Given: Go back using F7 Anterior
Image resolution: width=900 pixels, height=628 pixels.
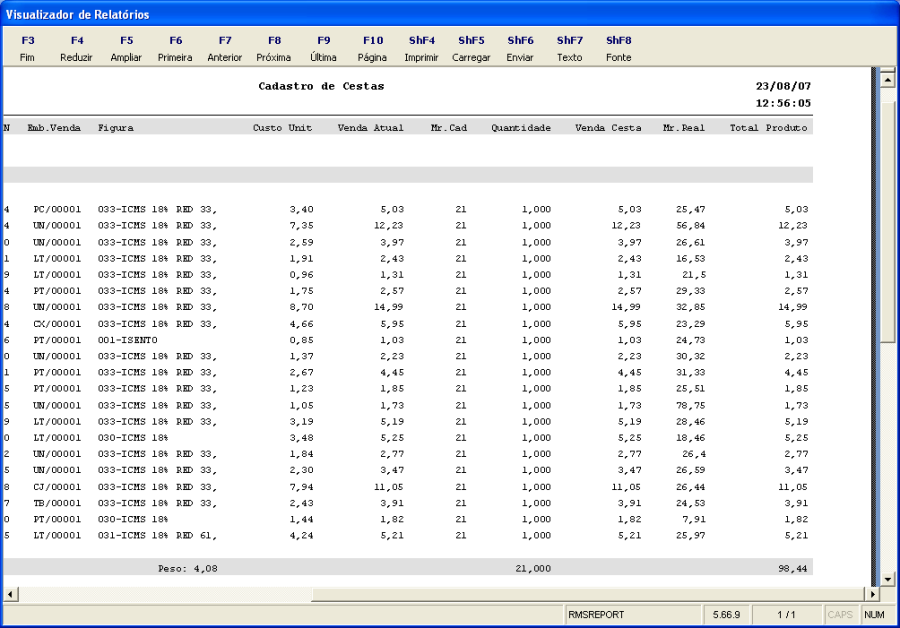Looking at the screenshot, I should coord(224,48).
